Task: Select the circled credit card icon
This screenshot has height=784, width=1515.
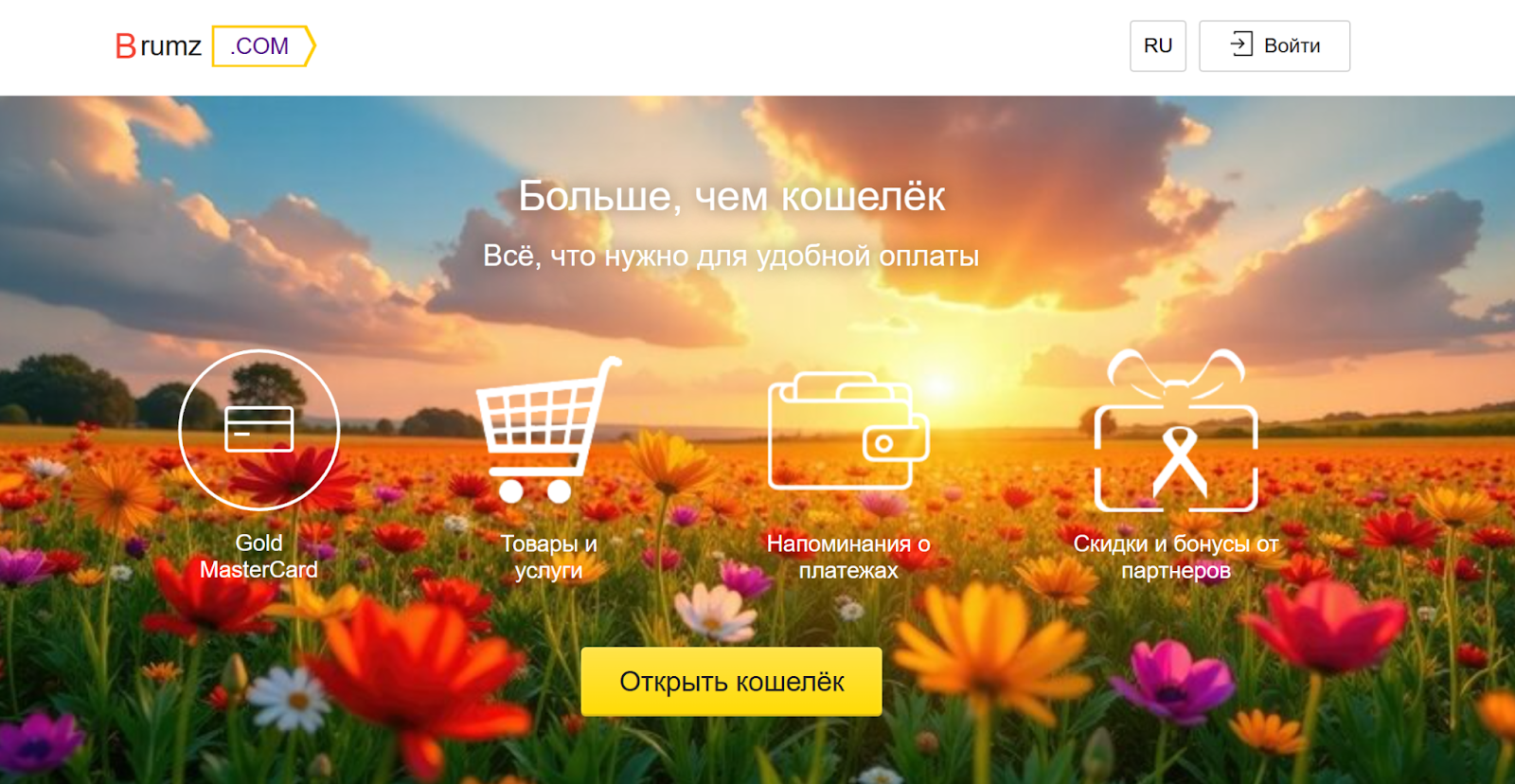Action: tap(258, 430)
